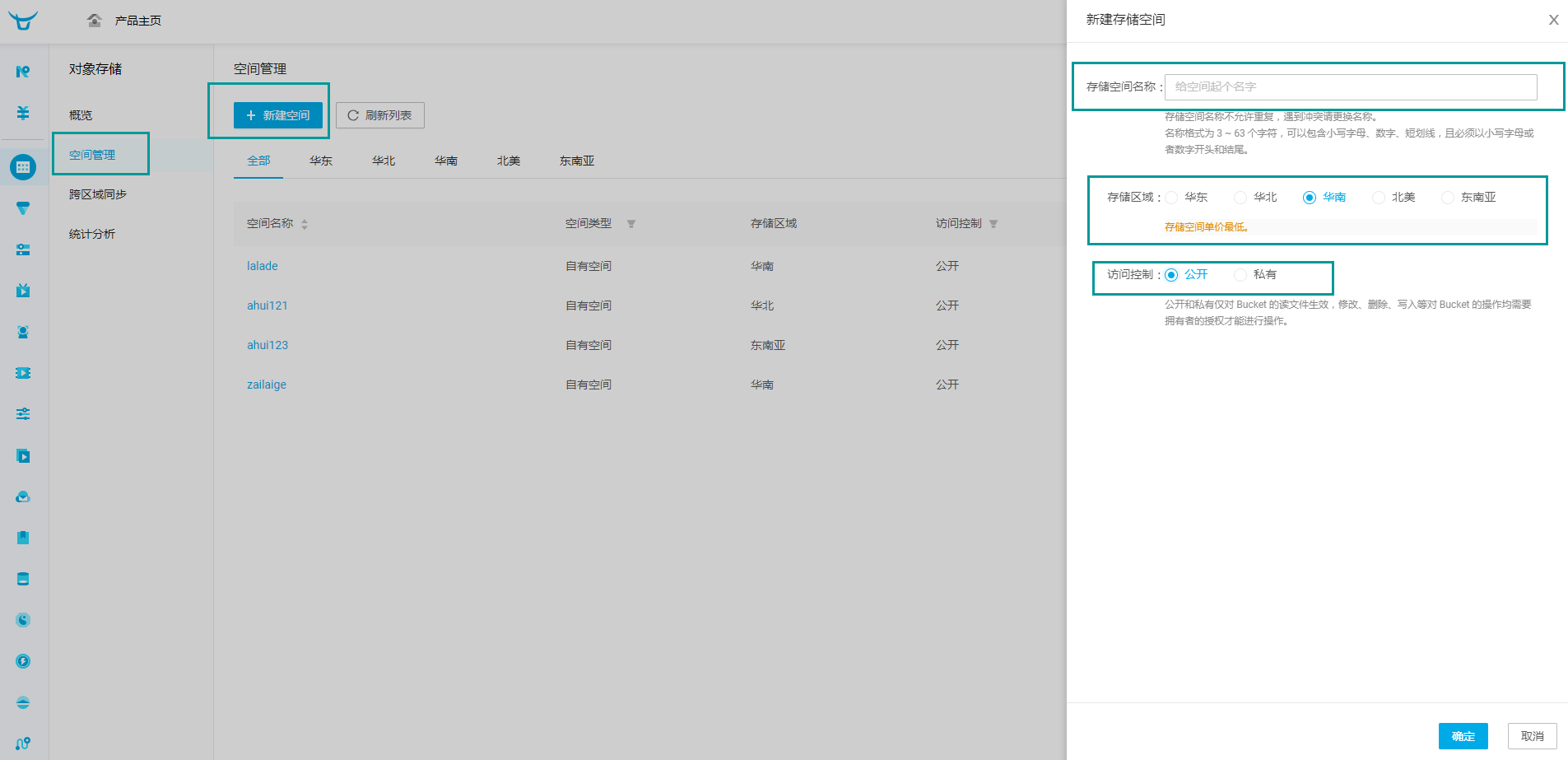Open the 空间类型 column filter

click(x=631, y=224)
